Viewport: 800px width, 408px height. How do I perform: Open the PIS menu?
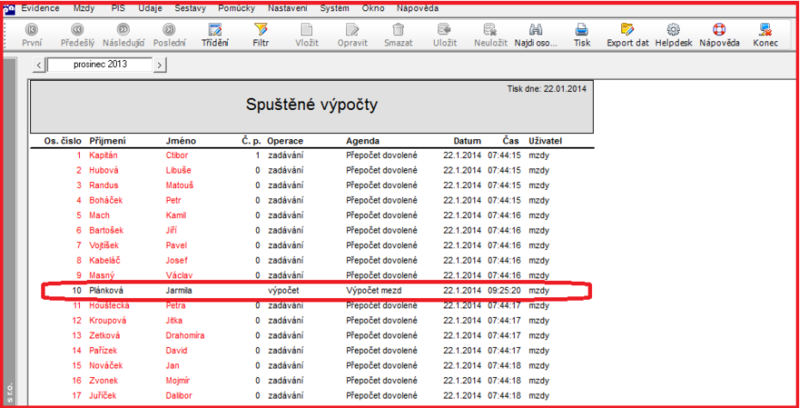pos(118,9)
